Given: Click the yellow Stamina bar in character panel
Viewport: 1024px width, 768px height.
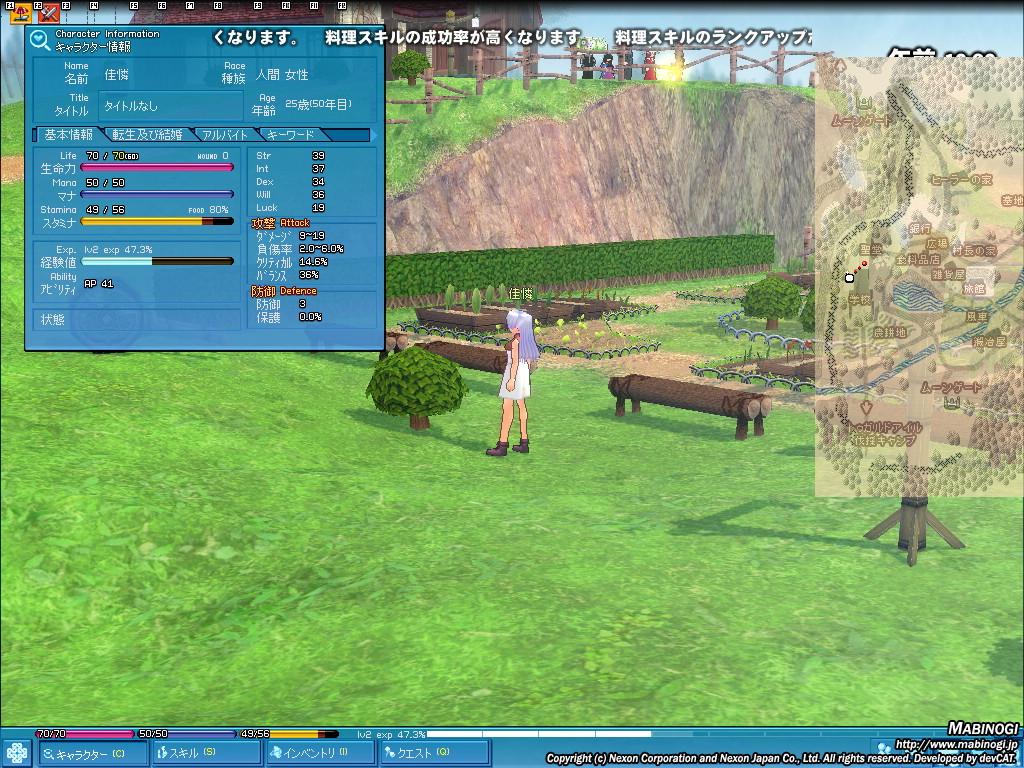Looking at the screenshot, I should click(x=157, y=222).
